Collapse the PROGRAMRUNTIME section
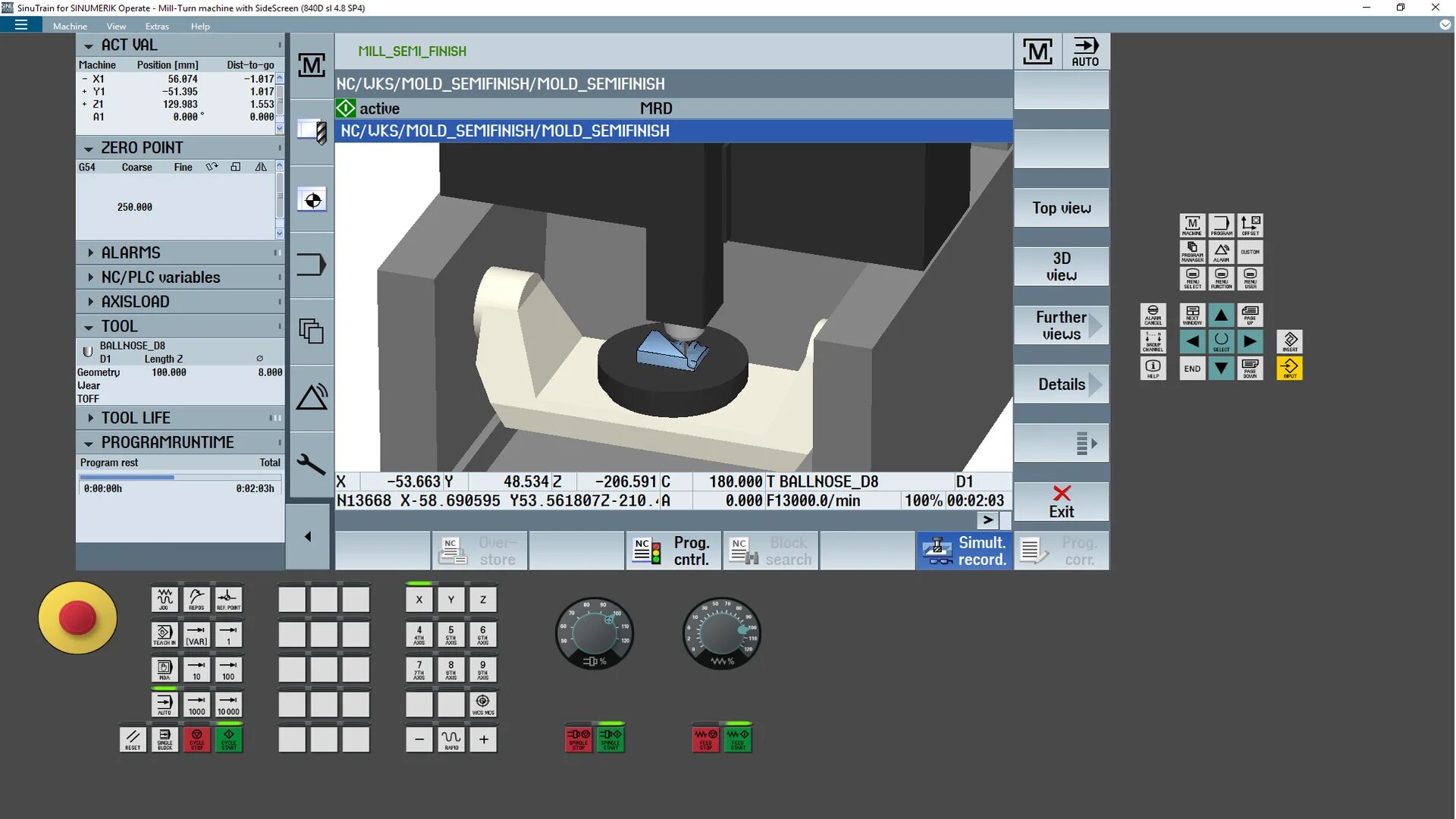The height and width of the screenshot is (819, 1456). click(x=89, y=443)
